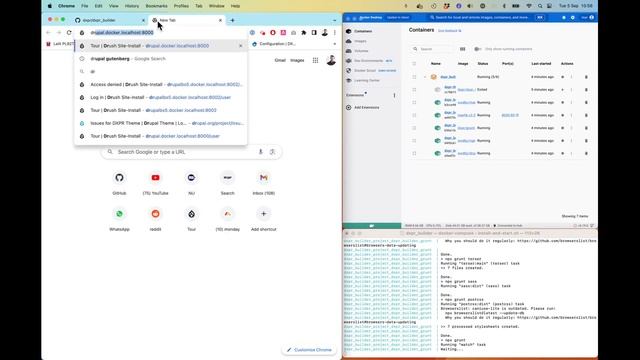Viewport: 640px width, 360px height.
Task: Open Chrome profile avatar in toolbar
Action: coord(324,33)
